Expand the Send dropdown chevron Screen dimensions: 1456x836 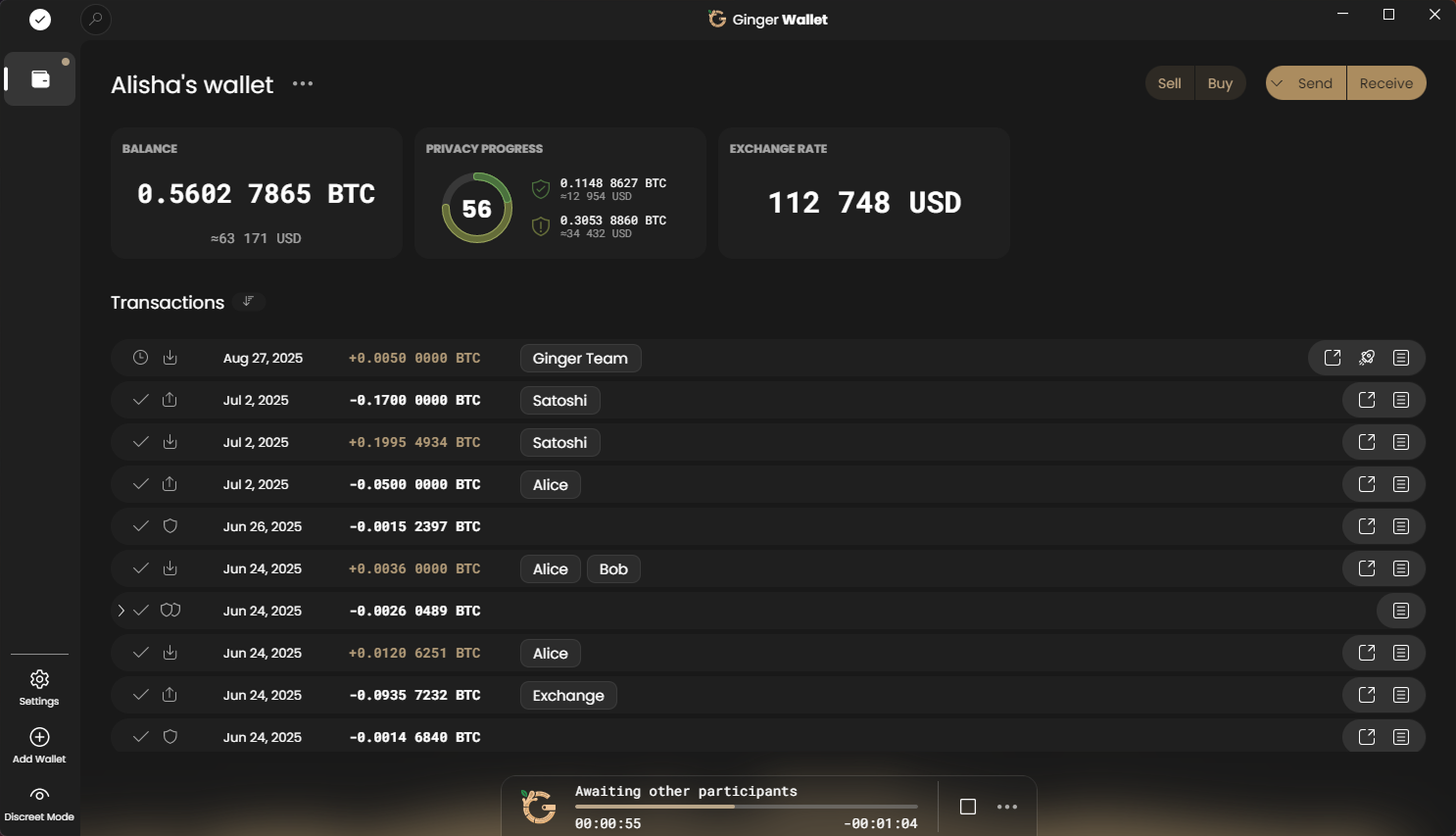[x=1277, y=83]
